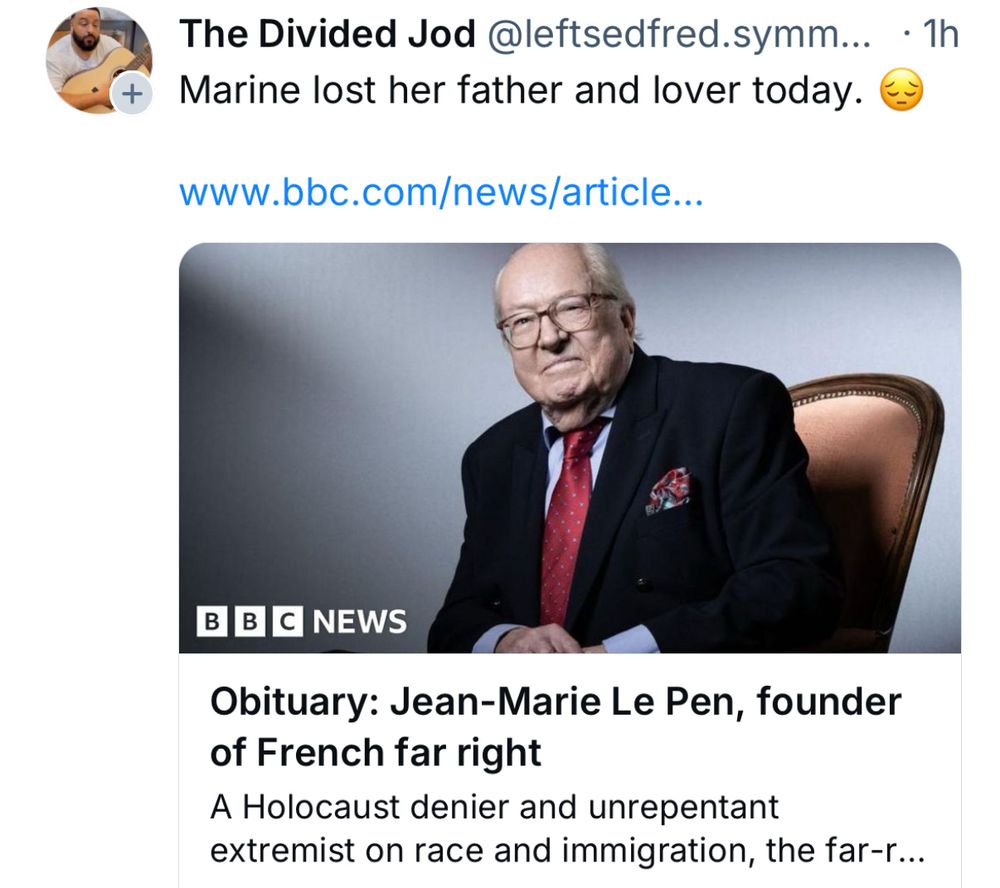Open the www.bbc.com/news/article link
The height and width of the screenshot is (888, 1000).
[x=441, y=192]
